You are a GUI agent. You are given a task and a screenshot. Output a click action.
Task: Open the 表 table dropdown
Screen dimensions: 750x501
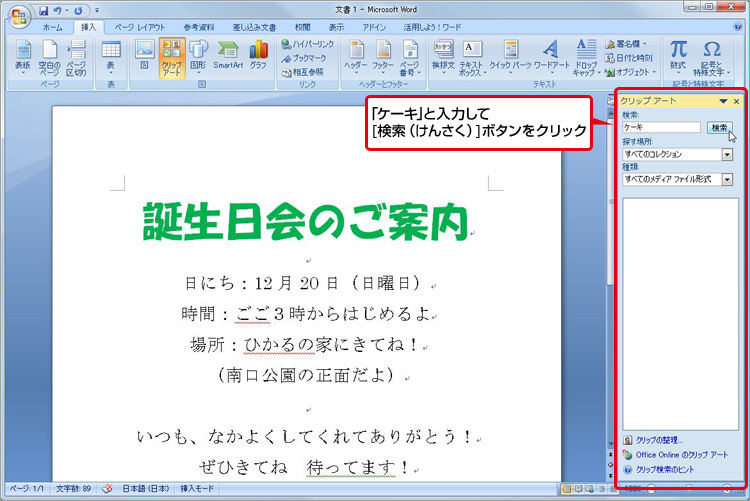(x=110, y=58)
